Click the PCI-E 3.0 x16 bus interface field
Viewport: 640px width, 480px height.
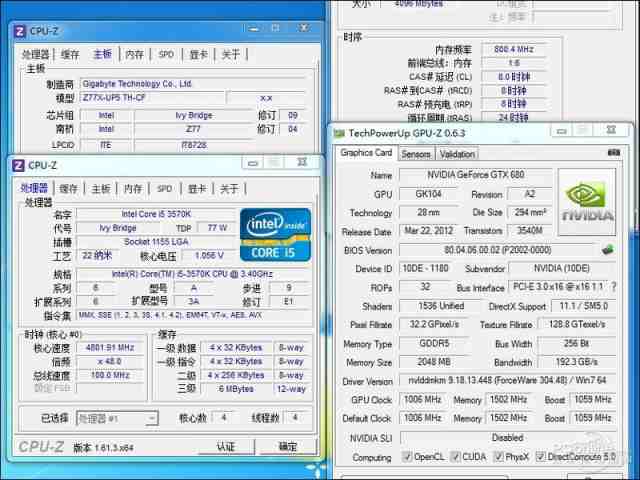558,287
